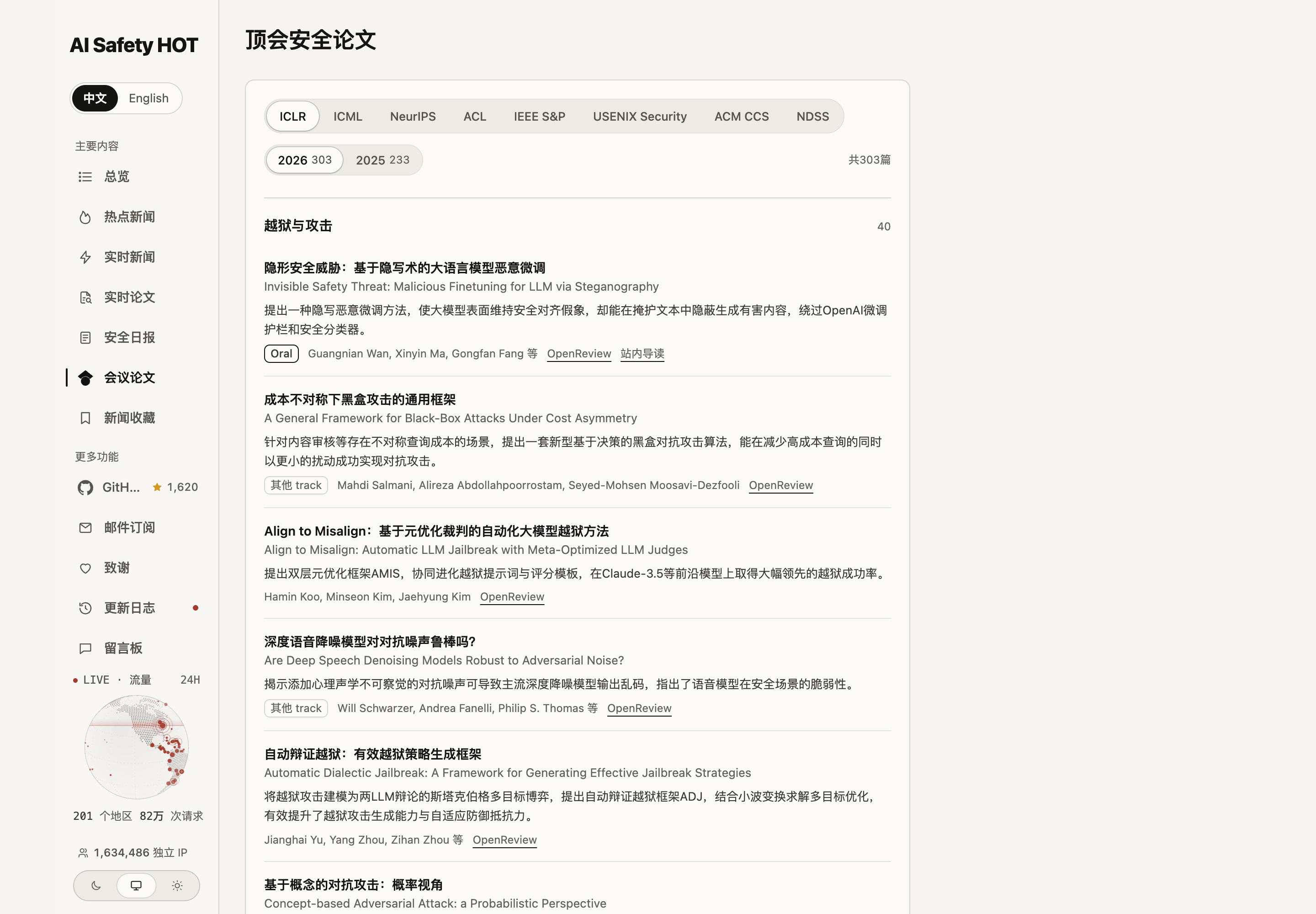The image size is (1316, 914).
Task: Click the report icon for 安全日报
Action: (85, 338)
